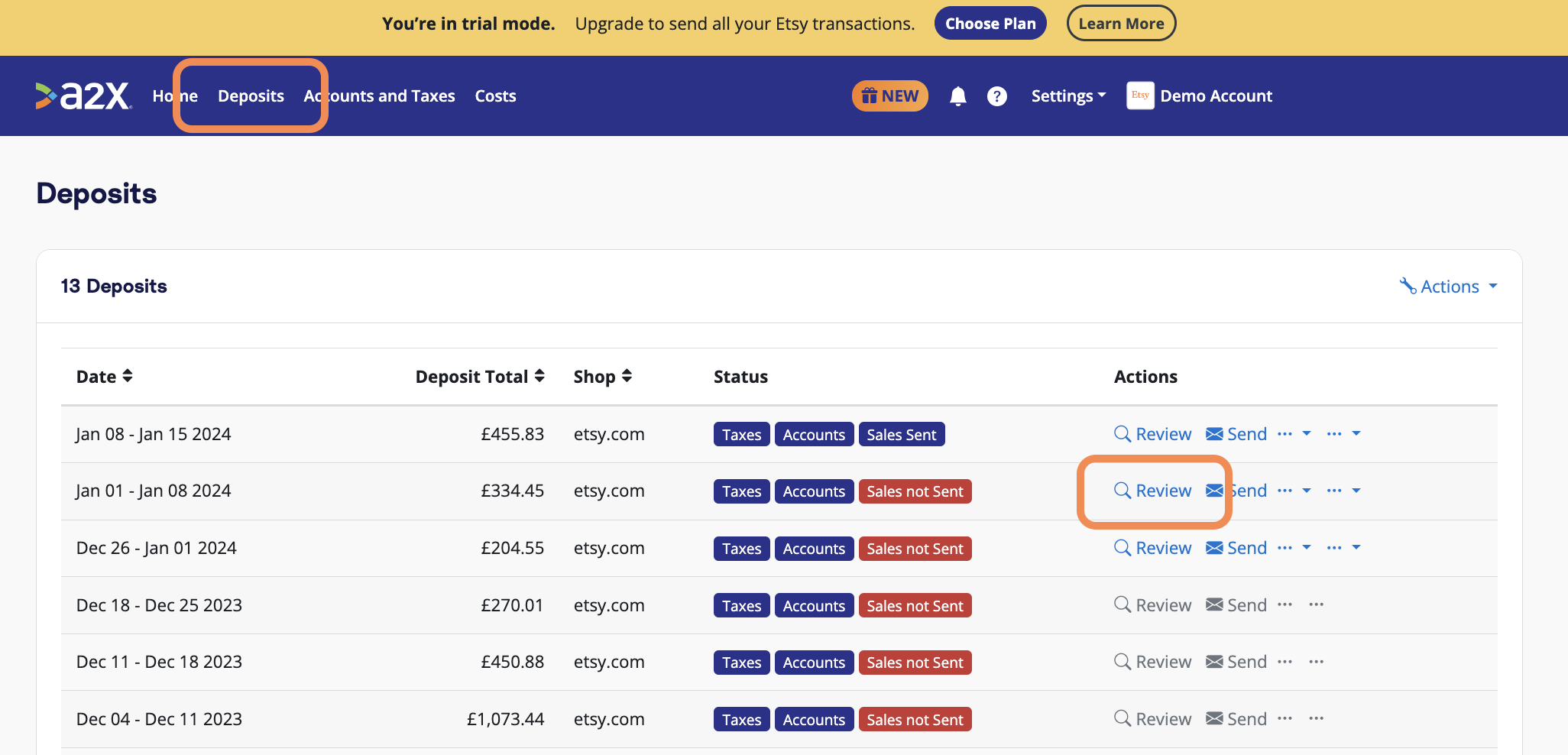Click Accounts badge in Jan 08 - Jan 15 row

coord(815,434)
